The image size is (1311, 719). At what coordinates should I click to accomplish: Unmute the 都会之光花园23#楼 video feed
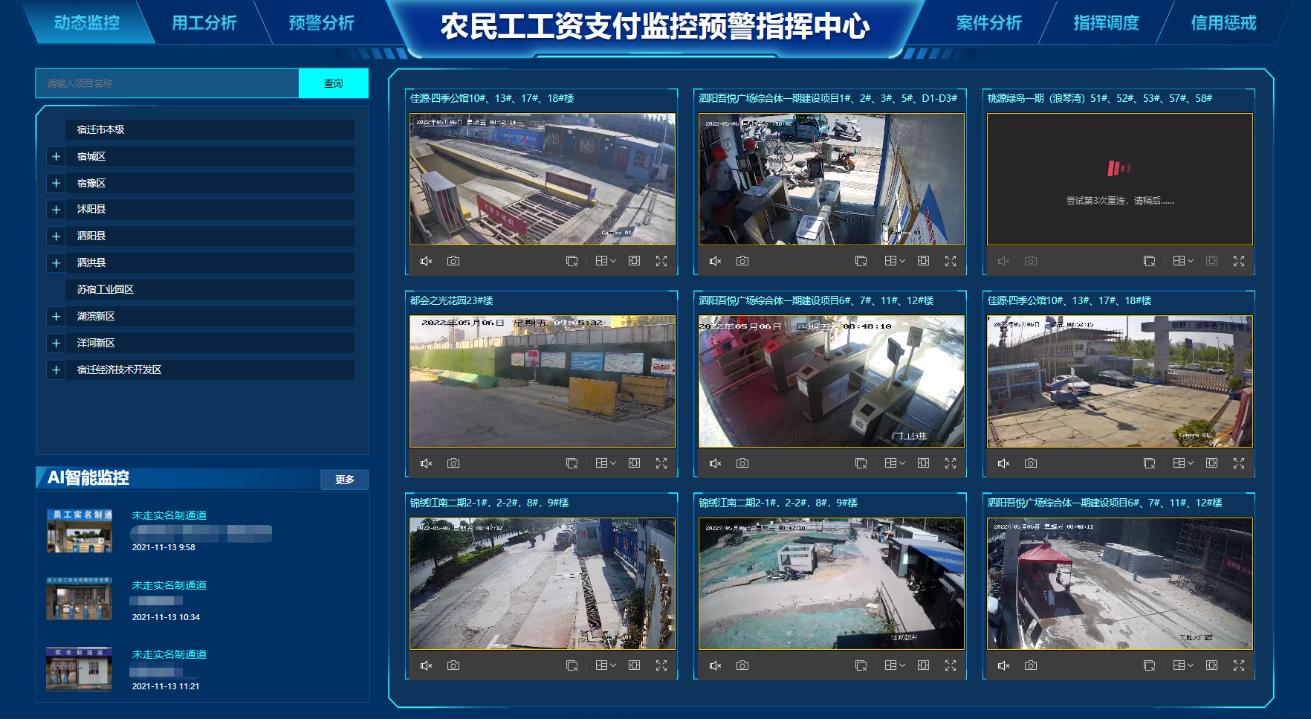pos(426,463)
